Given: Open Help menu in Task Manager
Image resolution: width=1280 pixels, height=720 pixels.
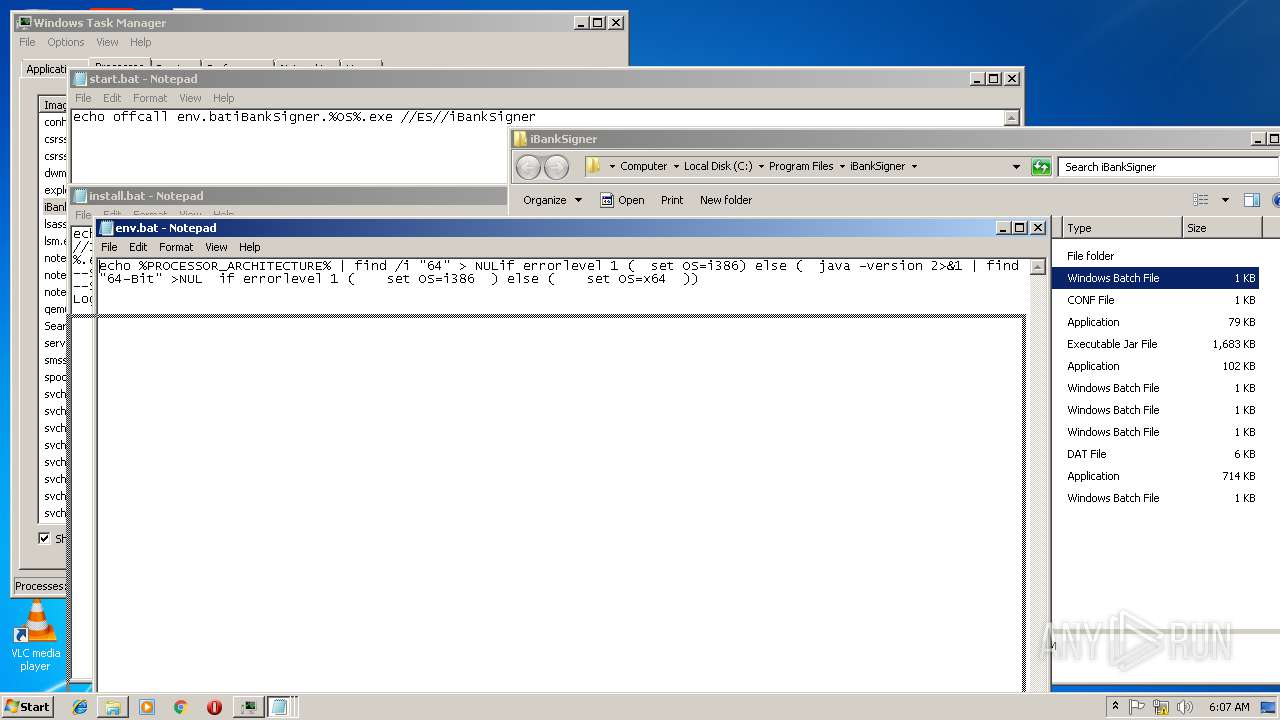Looking at the screenshot, I should click(141, 42).
